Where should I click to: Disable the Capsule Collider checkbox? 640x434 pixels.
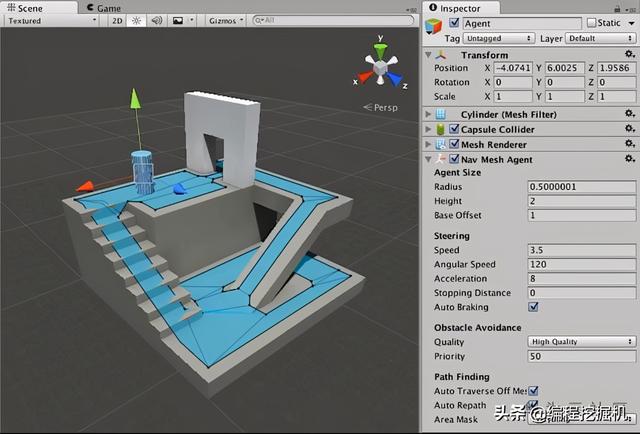point(454,129)
